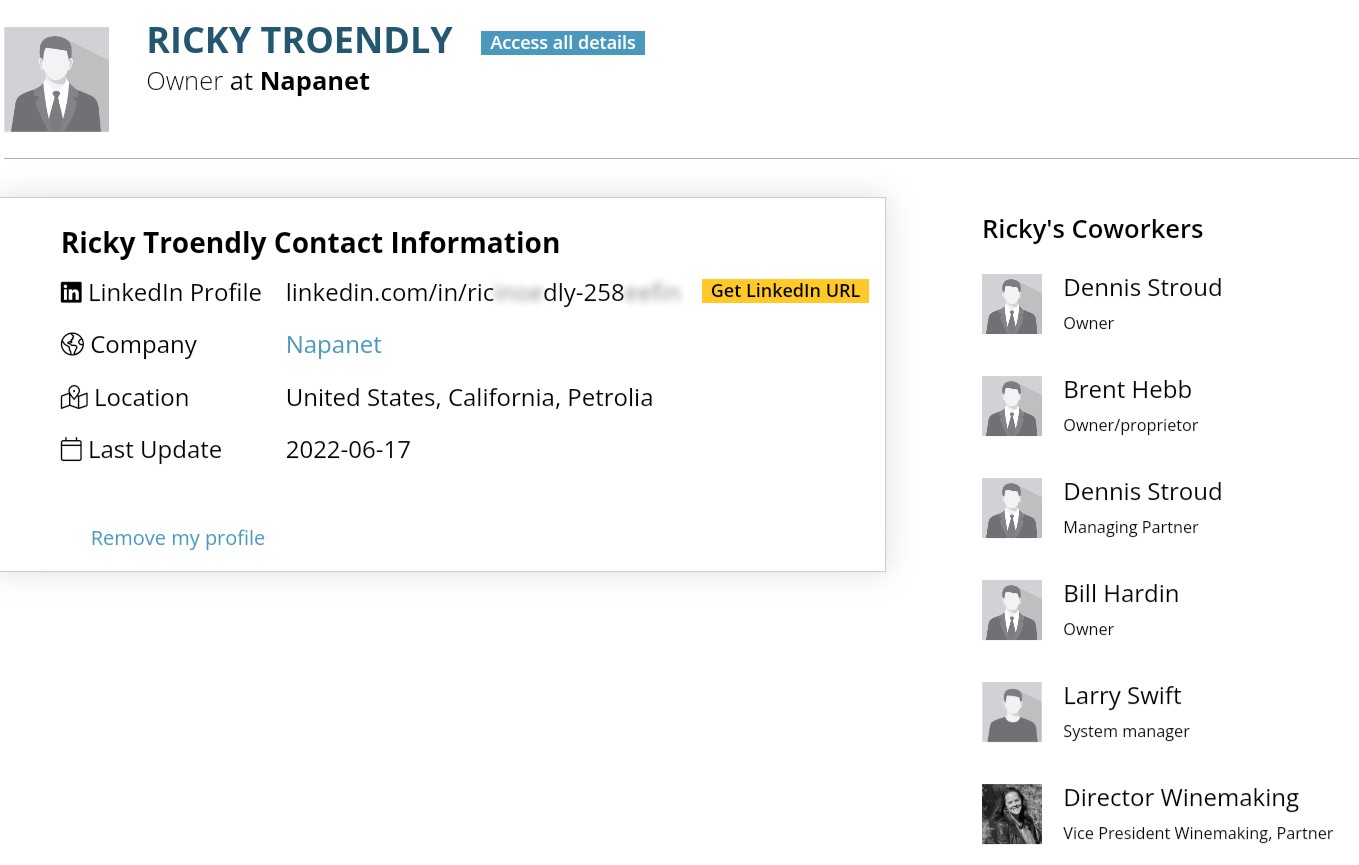
Task: Click Remove my profile link
Action: click(x=178, y=538)
